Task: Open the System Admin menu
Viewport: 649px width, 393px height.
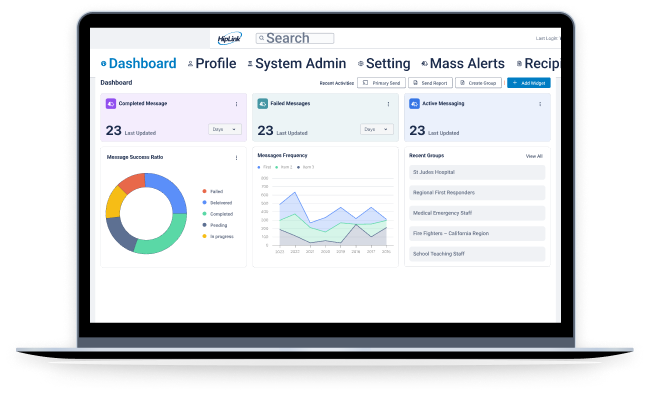Action: (x=297, y=63)
